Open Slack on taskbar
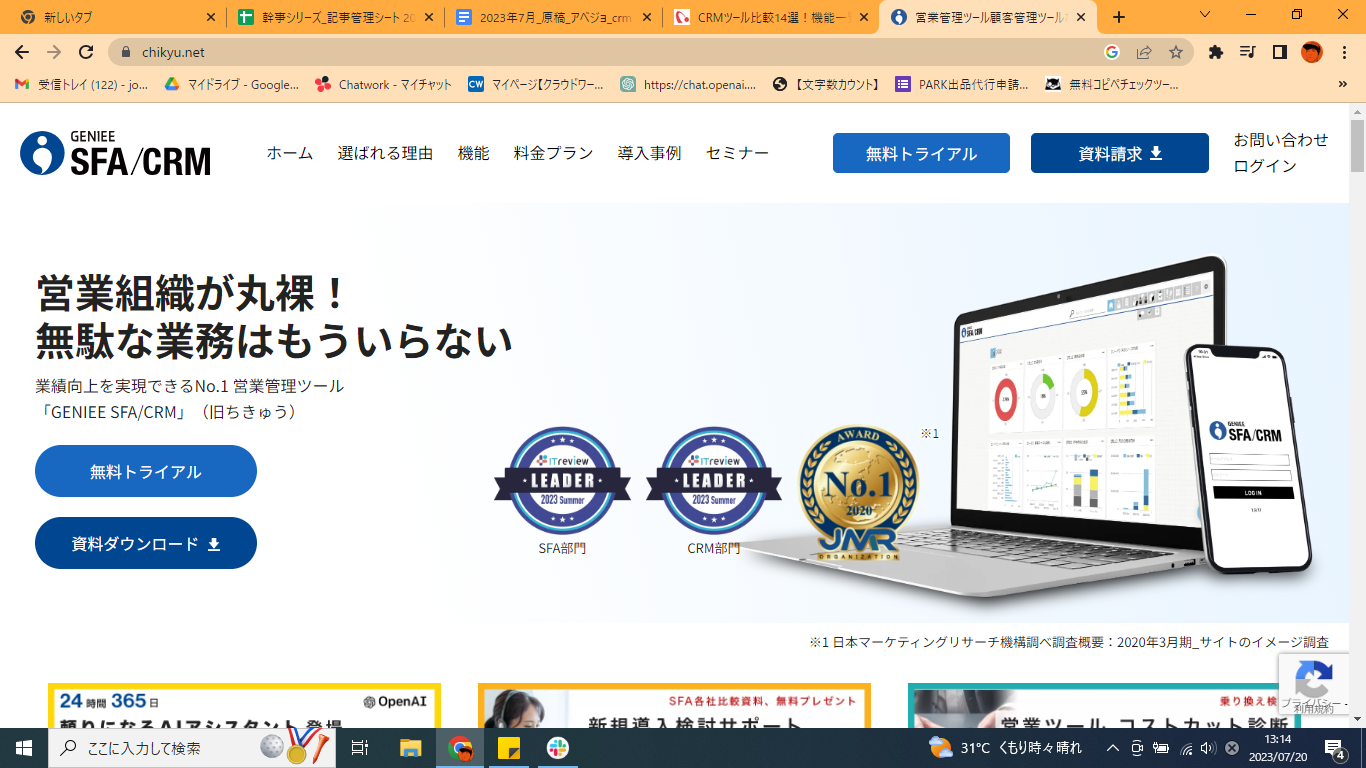 [x=558, y=748]
